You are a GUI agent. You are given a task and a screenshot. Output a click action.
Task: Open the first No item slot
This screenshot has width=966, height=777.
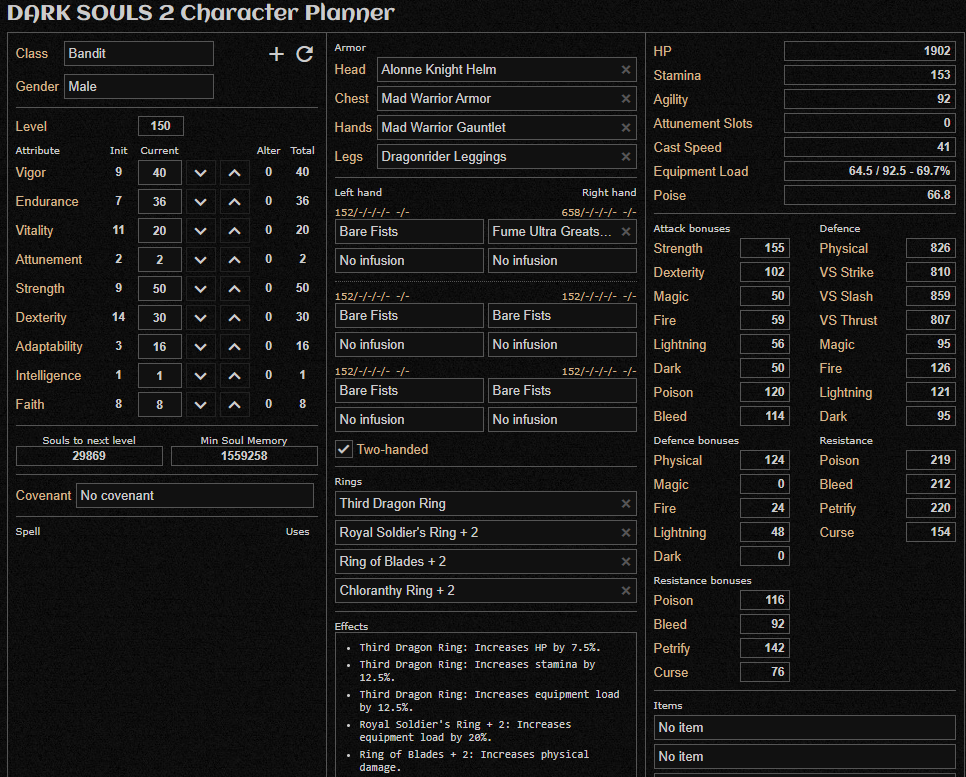point(805,728)
